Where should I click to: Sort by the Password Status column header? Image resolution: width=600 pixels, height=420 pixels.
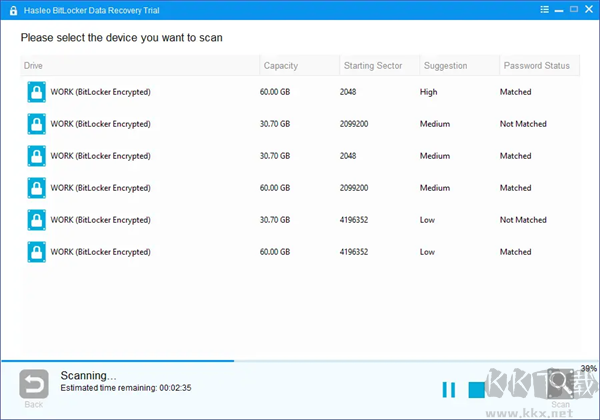[540, 65]
